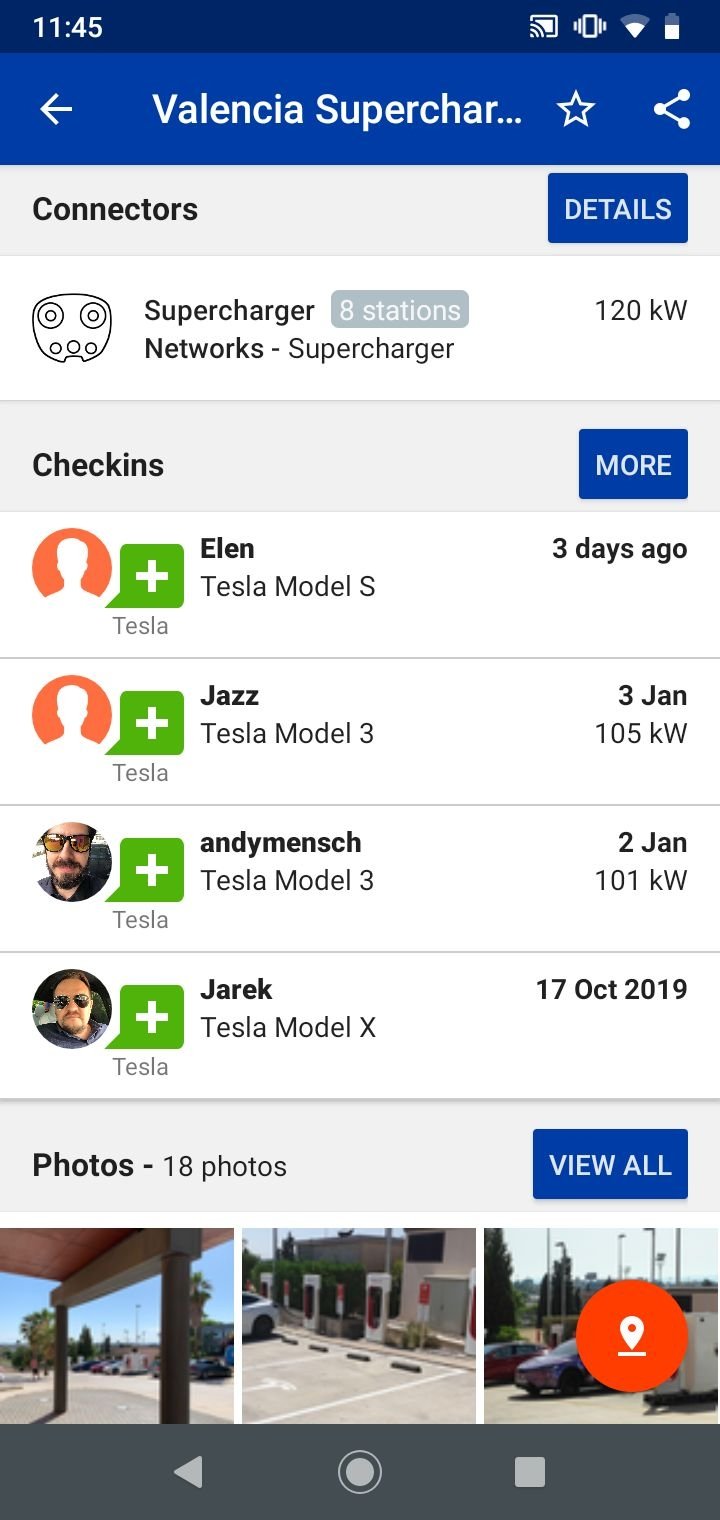Tap Elen's green plus checkin icon
This screenshot has height=1520, width=720.
point(150,577)
